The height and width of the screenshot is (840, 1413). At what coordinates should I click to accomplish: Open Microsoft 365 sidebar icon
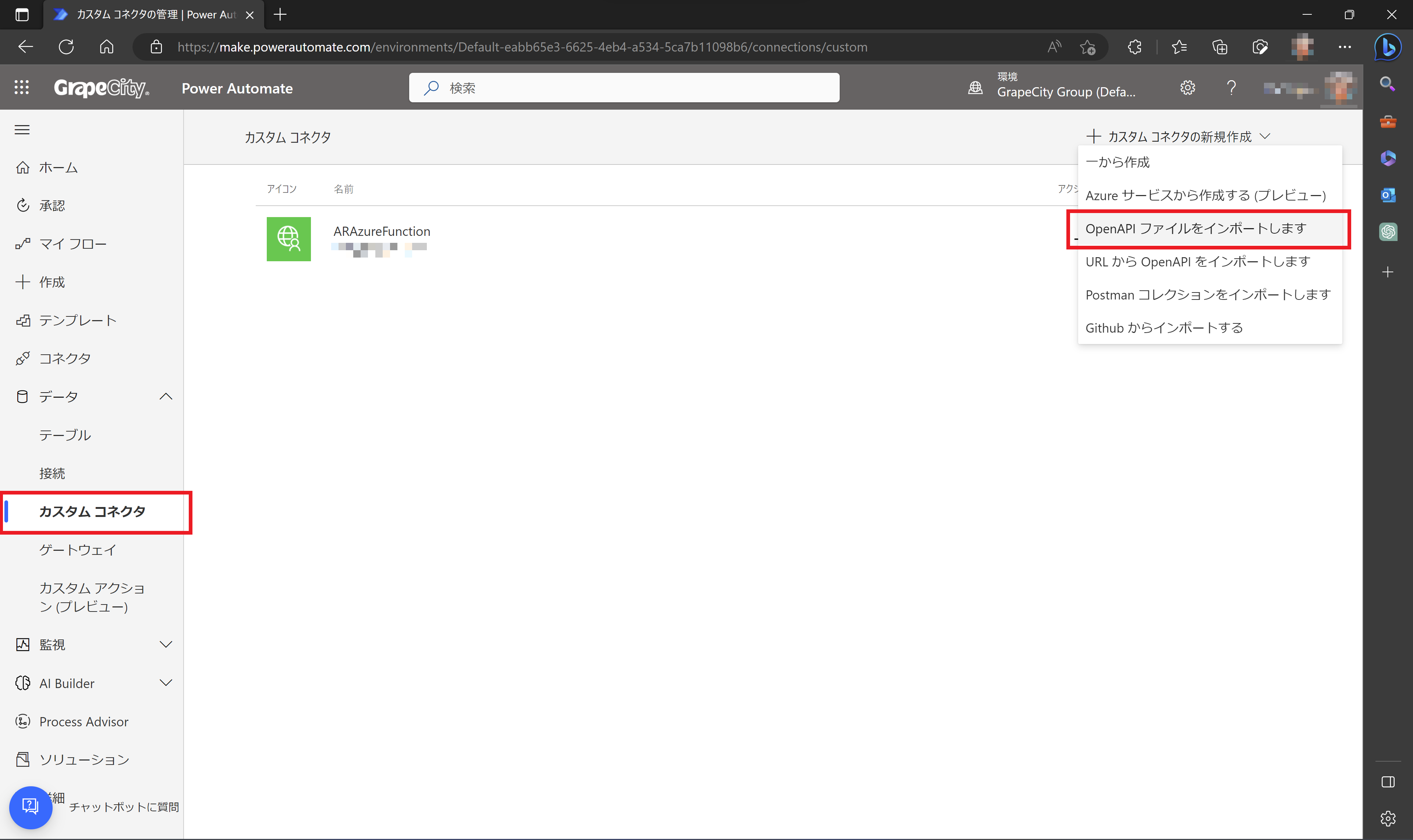pyautogui.click(x=1388, y=159)
